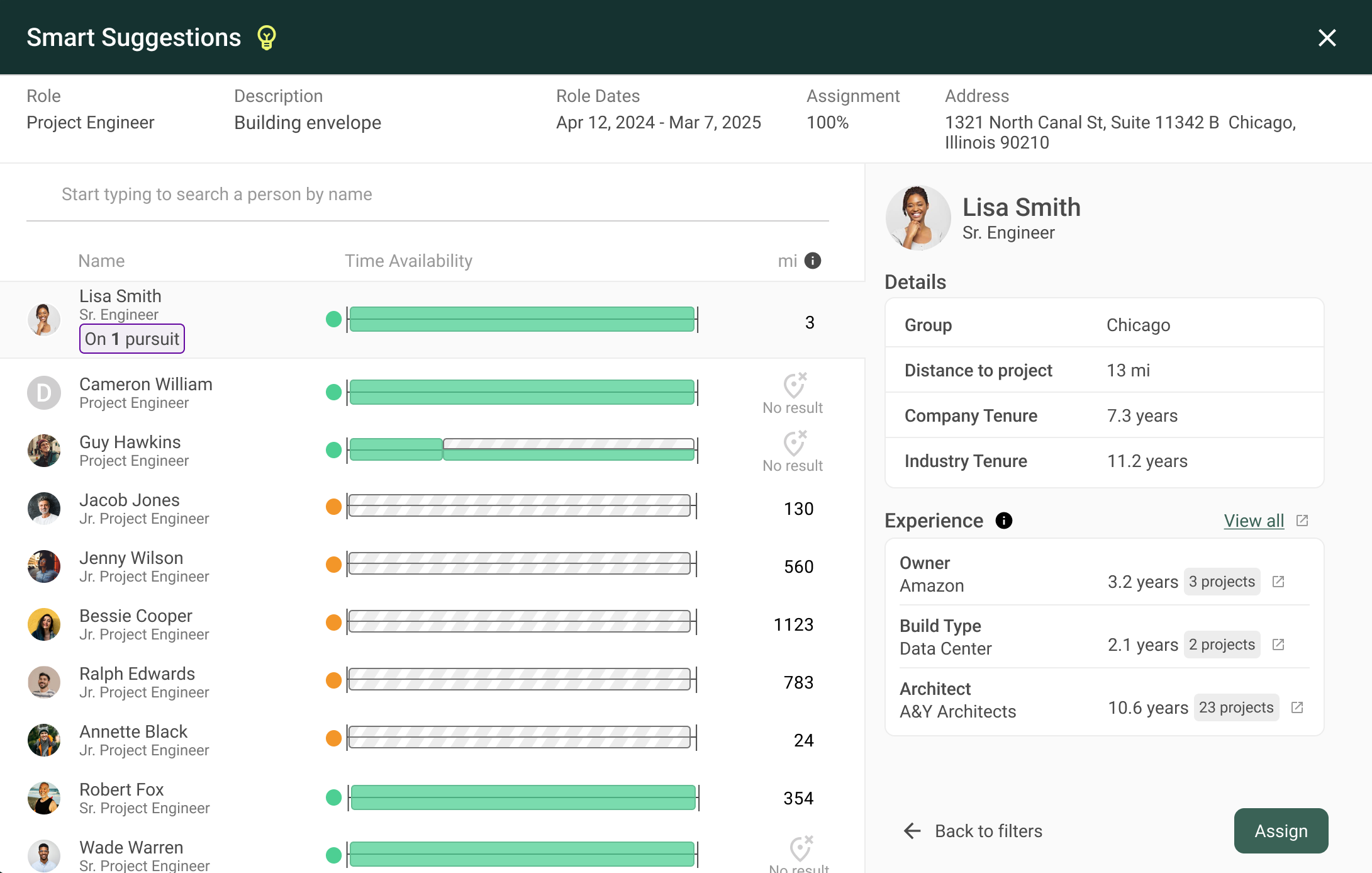1372x873 pixels.
Task: Click Lisa Smith's full availability bar
Action: coord(522,319)
